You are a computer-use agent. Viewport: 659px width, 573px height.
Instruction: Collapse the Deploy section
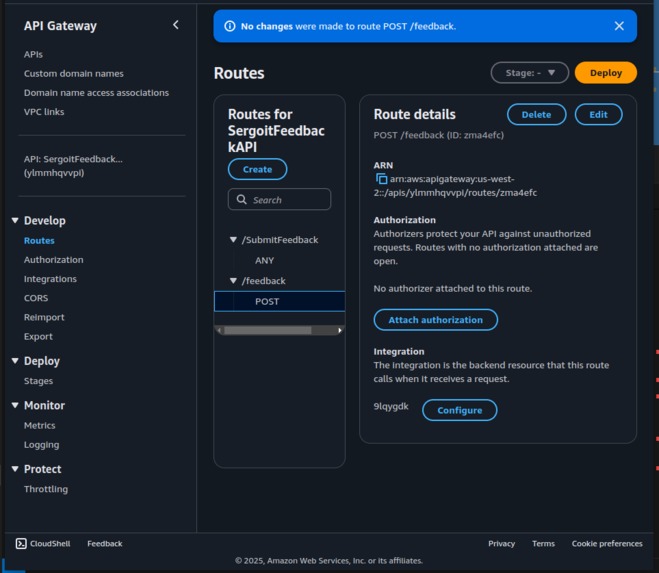[x=15, y=361]
